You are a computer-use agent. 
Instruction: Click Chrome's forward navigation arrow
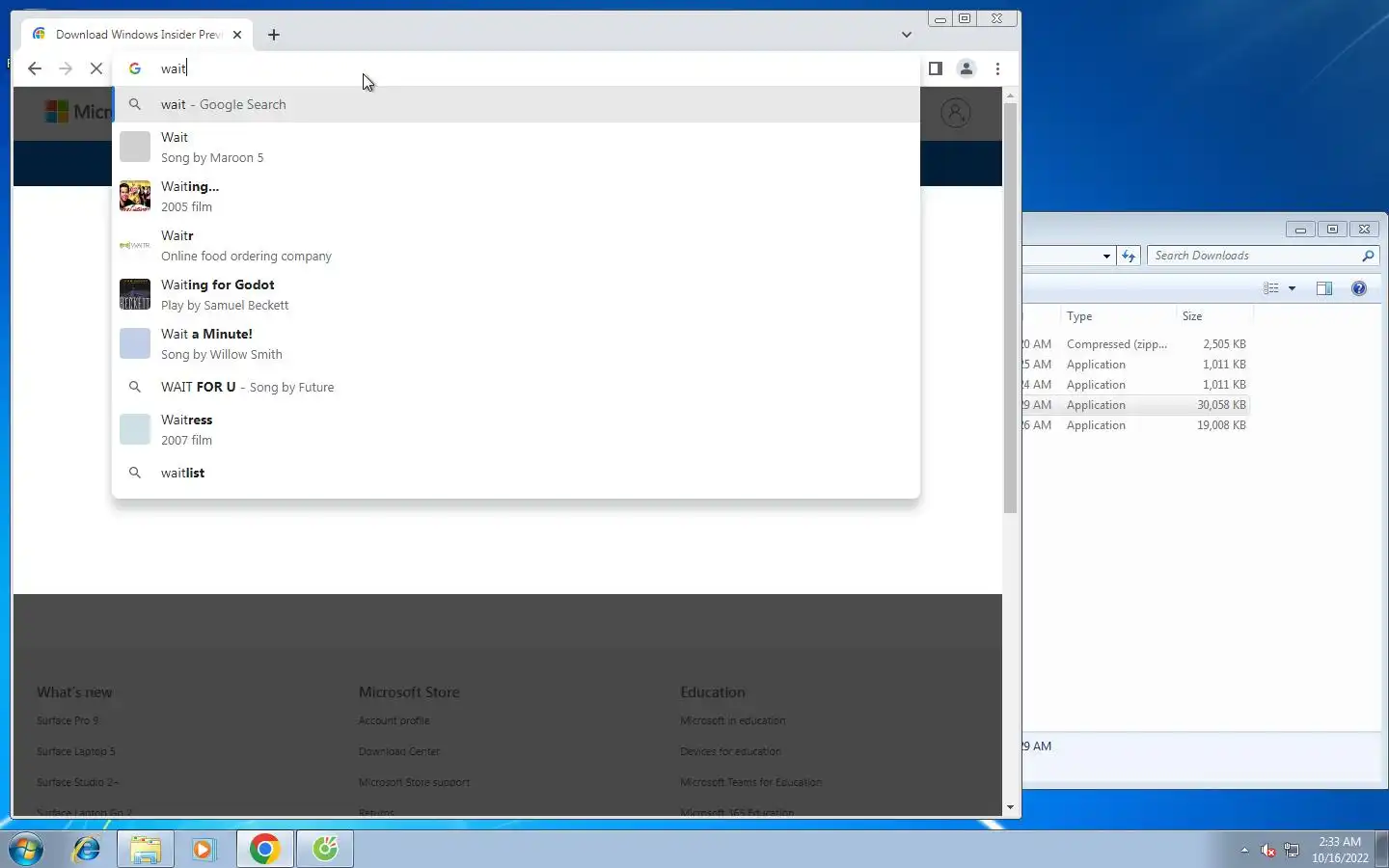66,68
